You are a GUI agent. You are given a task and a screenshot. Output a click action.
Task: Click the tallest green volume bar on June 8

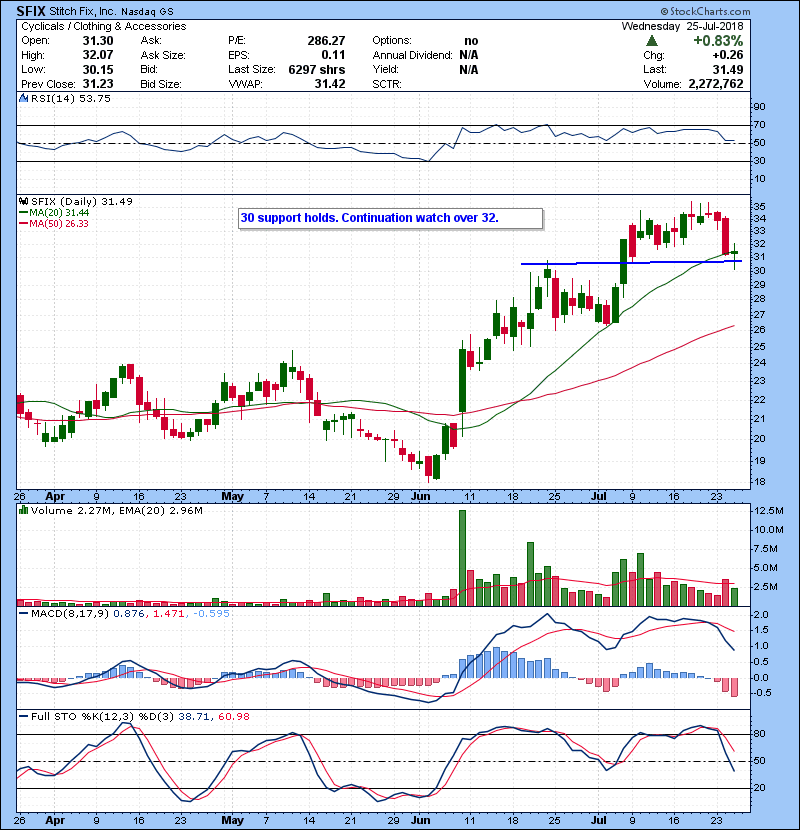point(462,558)
